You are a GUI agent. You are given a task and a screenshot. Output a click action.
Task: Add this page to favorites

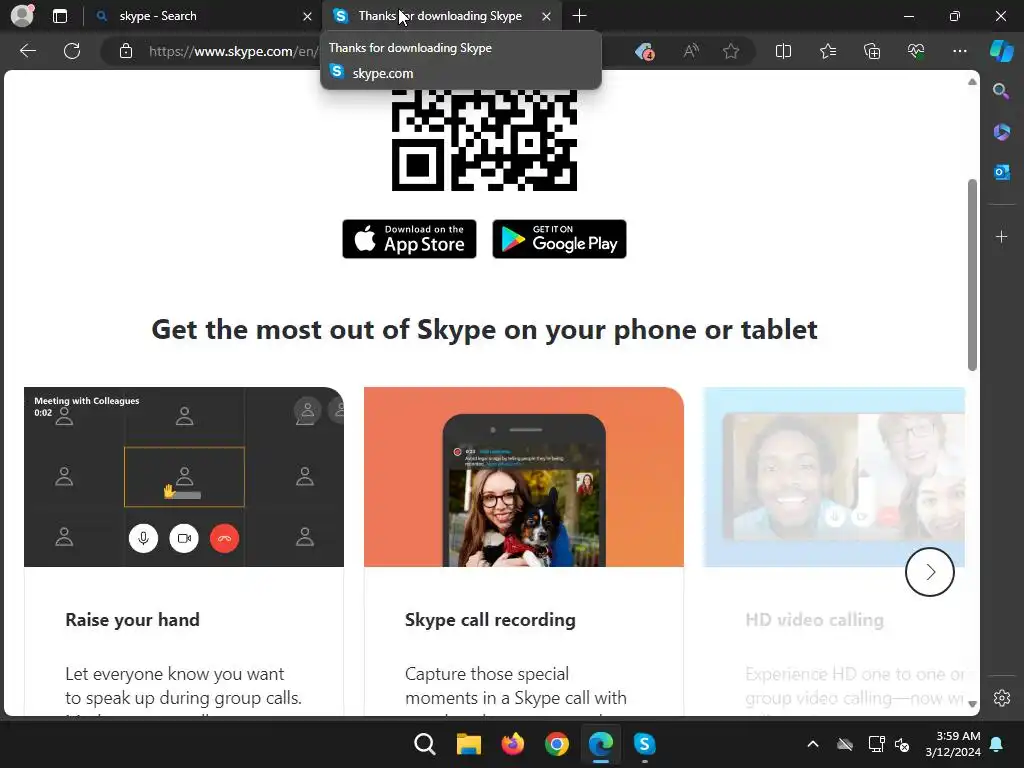click(731, 51)
